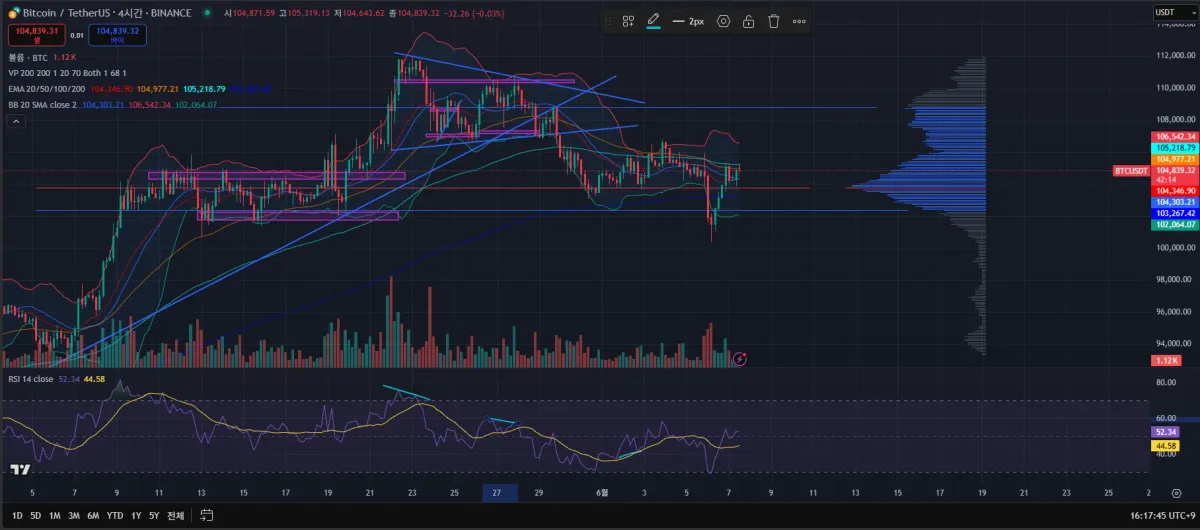Click the 6월 month label on time axis
The width and height of the screenshot is (1200, 530).
[602, 493]
